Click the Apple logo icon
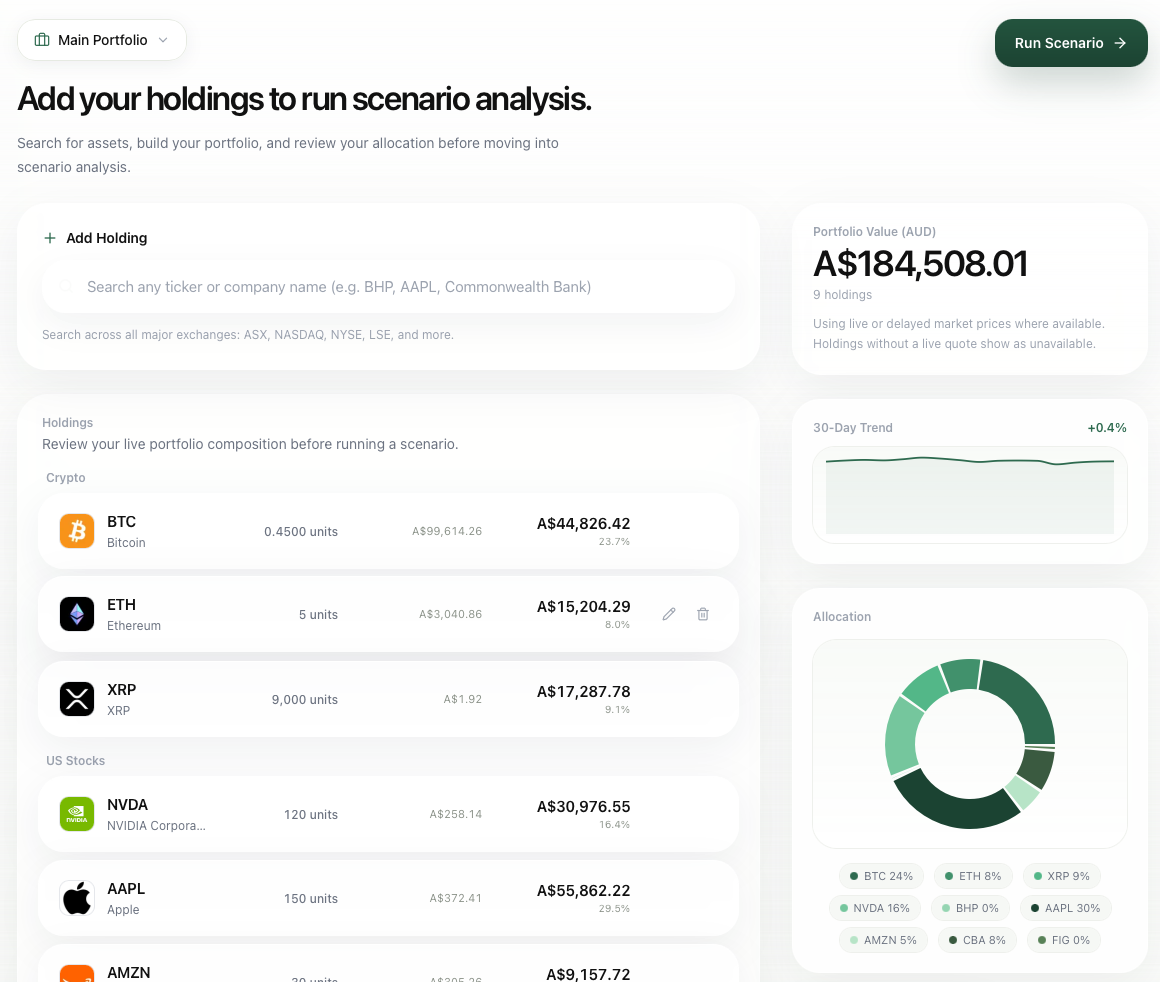The image size is (1160, 982). point(77,898)
